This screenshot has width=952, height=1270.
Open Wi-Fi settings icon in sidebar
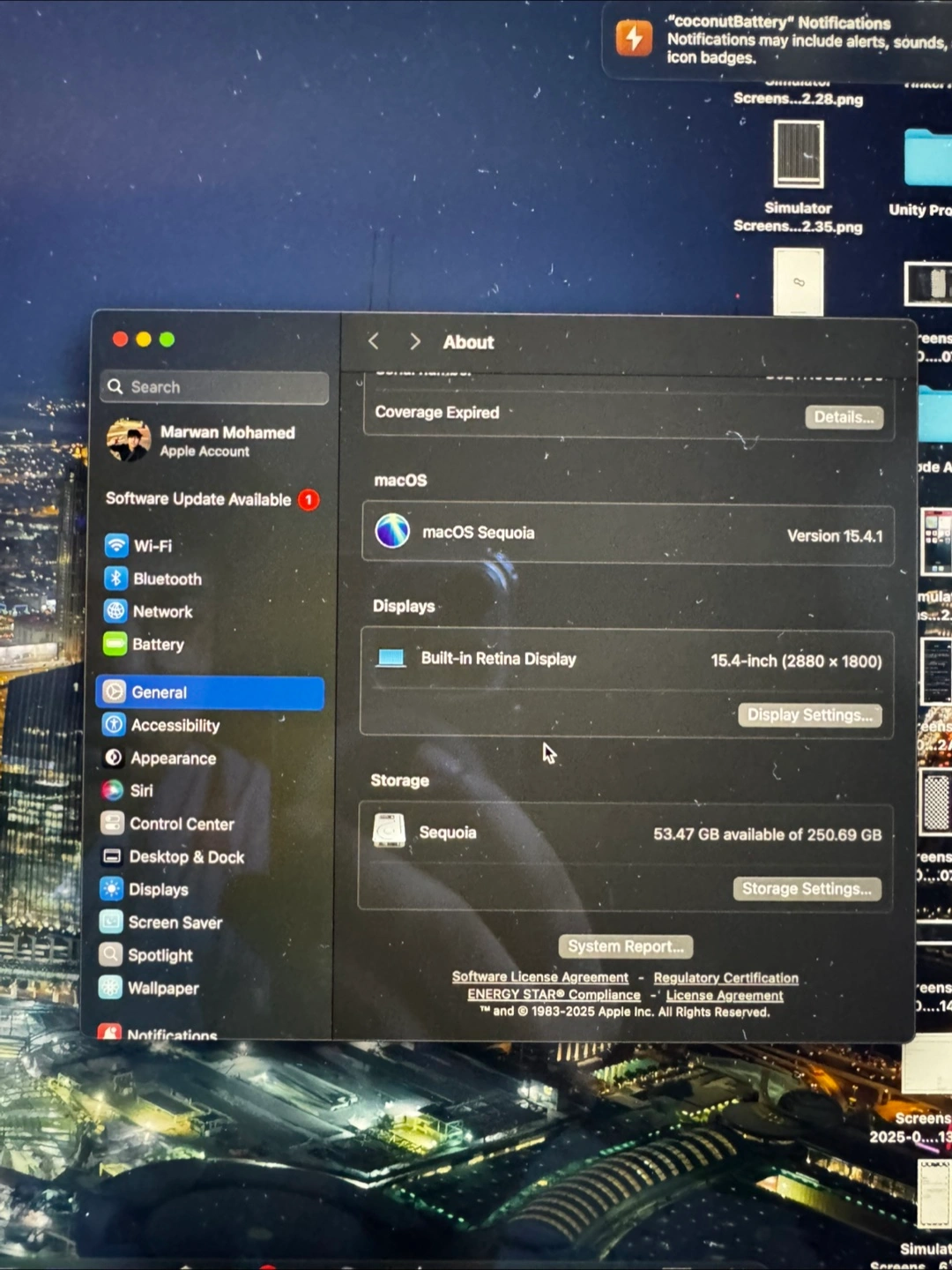click(116, 545)
